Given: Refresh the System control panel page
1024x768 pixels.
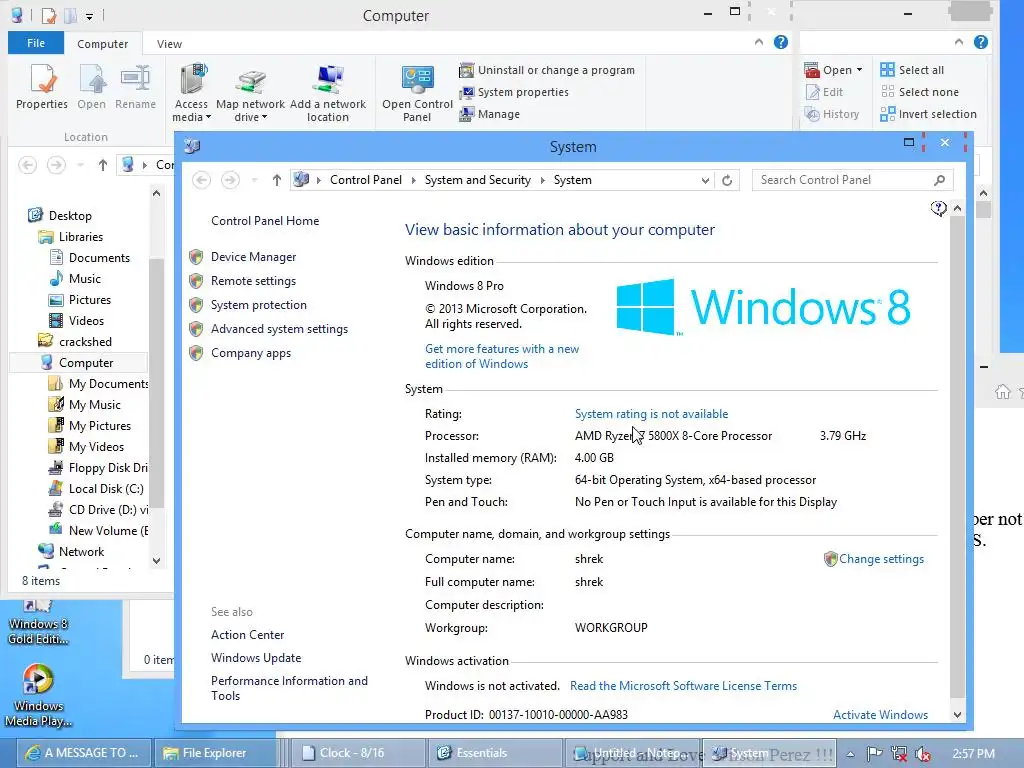Looking at the screenshot, I should [727, 180].
